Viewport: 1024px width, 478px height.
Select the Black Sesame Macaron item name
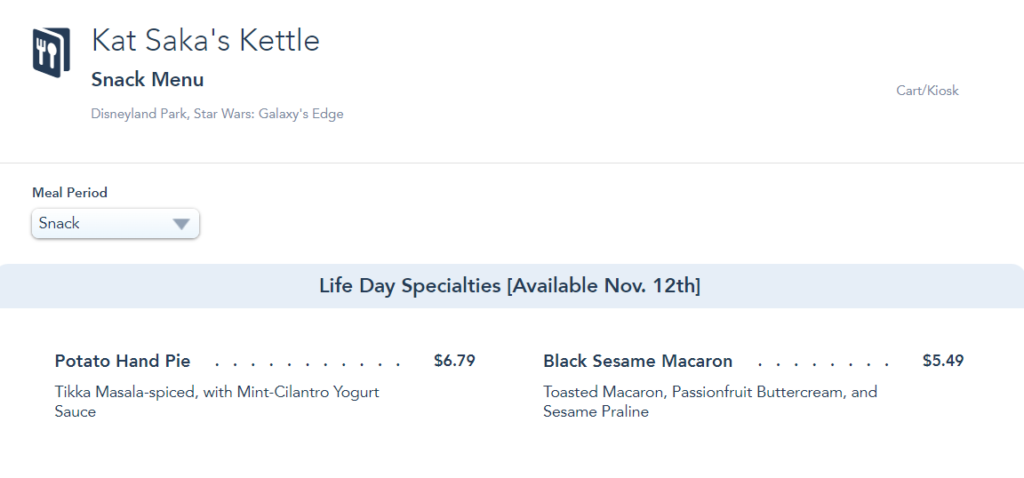[x=638, y=361]
